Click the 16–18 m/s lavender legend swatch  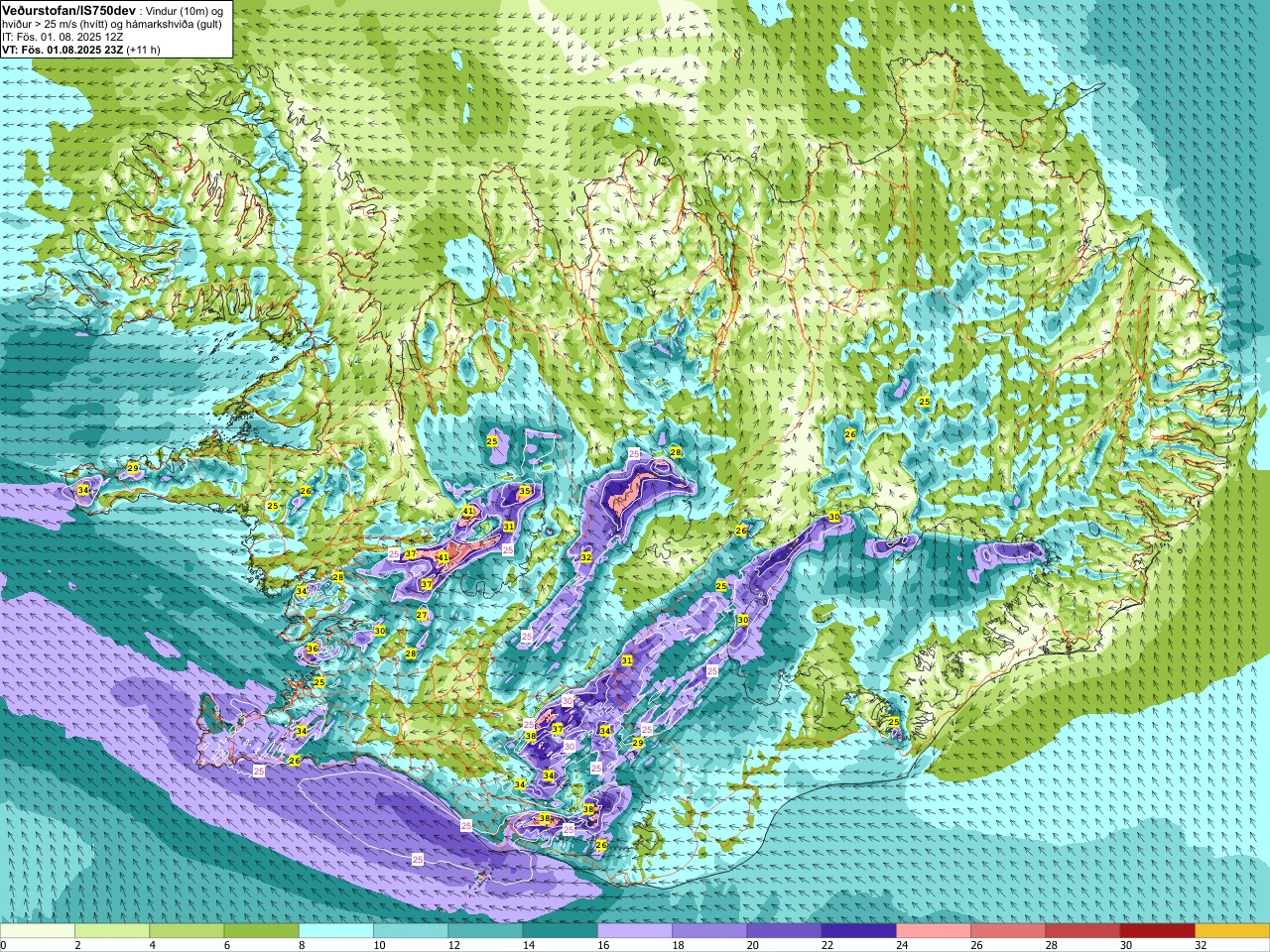coord(635,931)
